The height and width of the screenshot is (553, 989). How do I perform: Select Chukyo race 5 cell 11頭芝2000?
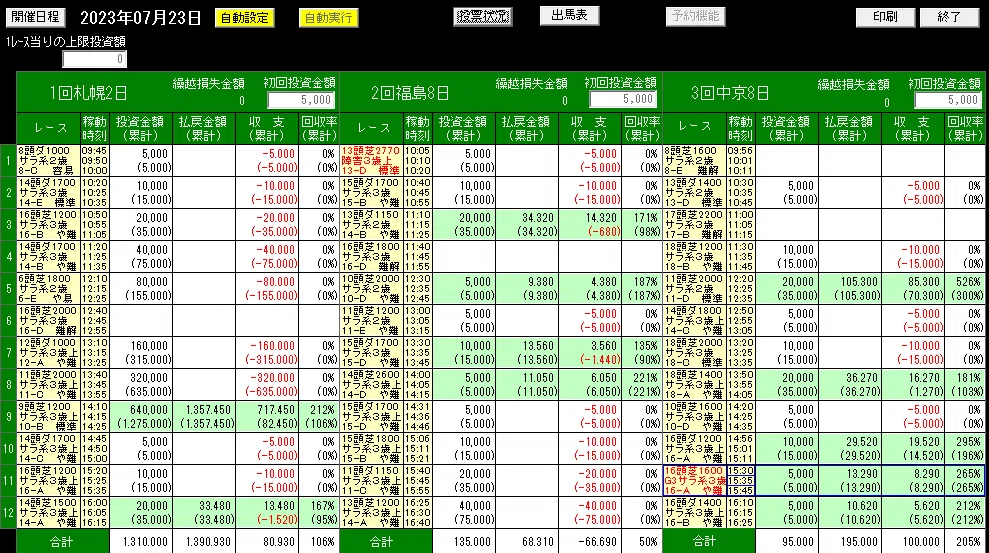pyautogui.click(x=694, y=288)
